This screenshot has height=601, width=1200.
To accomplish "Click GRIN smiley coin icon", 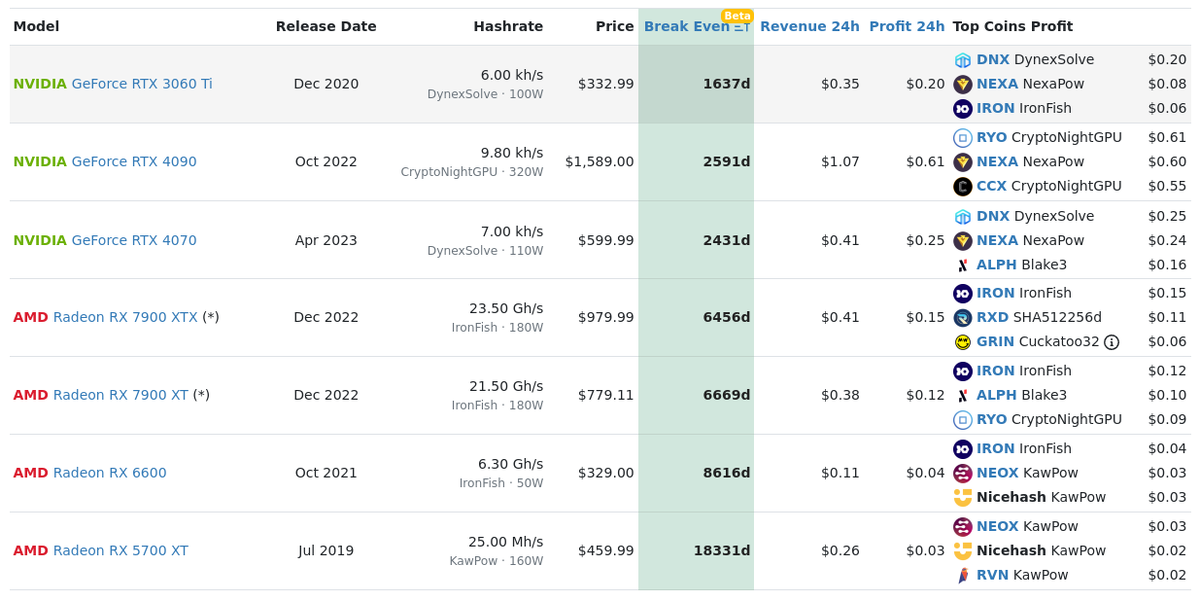I will [963, 342].
